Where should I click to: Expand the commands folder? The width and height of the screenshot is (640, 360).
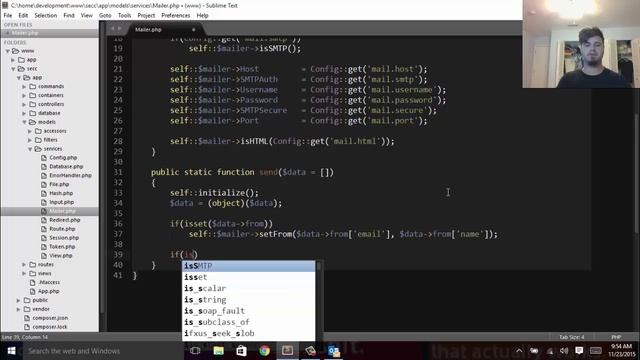[x=24, y=87]
